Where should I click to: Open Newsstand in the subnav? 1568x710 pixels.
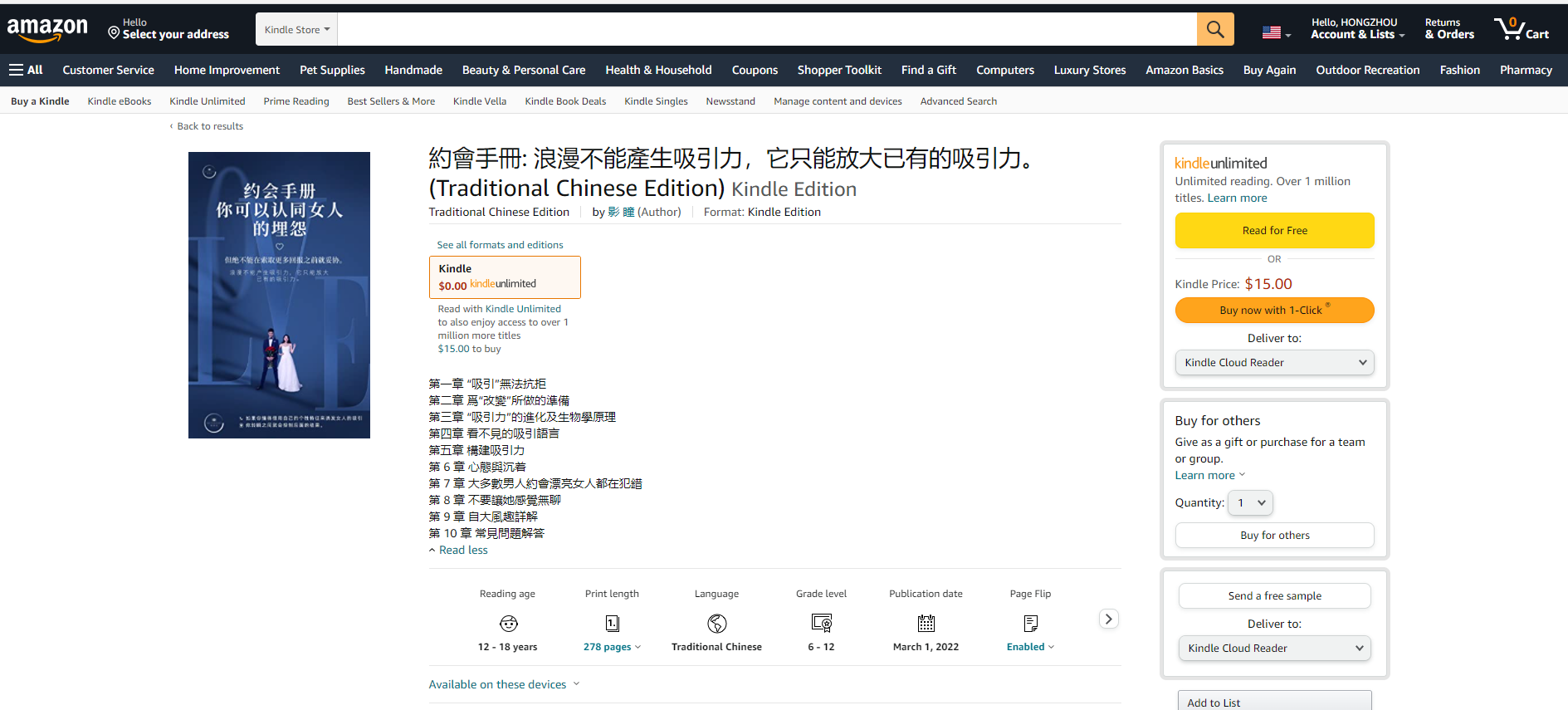coord(730,101)
